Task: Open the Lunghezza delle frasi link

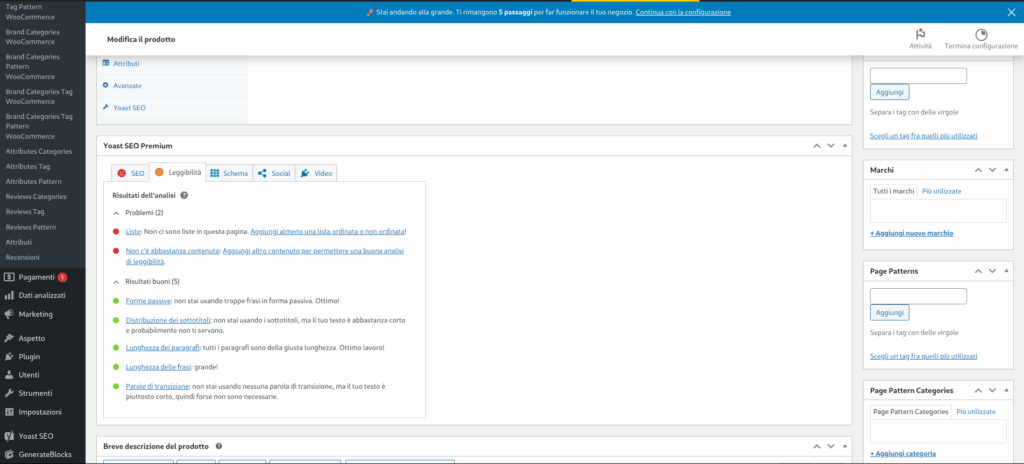Action: click(x=158, y=367)
